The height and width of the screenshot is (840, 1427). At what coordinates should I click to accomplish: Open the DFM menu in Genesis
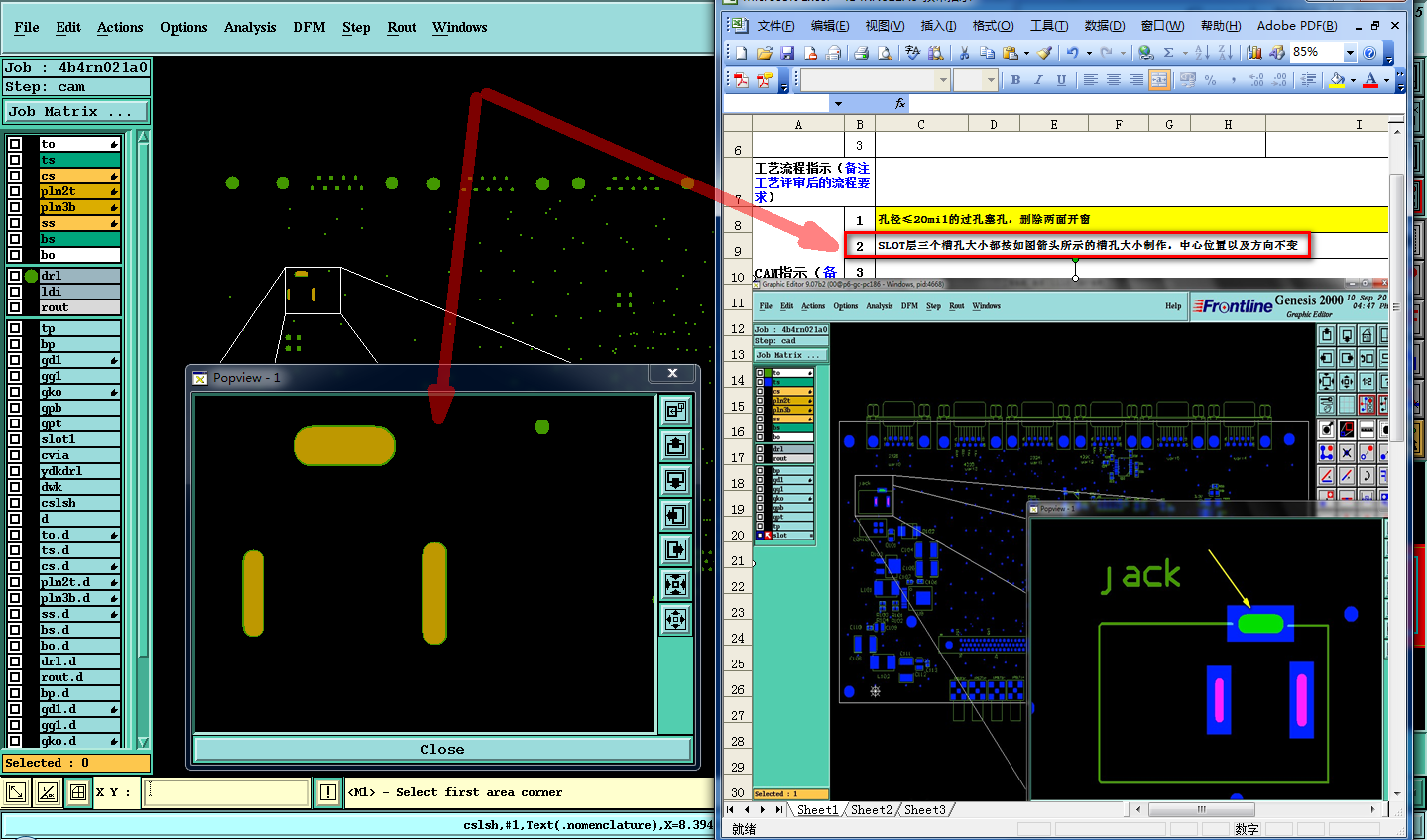click(309, 27)
